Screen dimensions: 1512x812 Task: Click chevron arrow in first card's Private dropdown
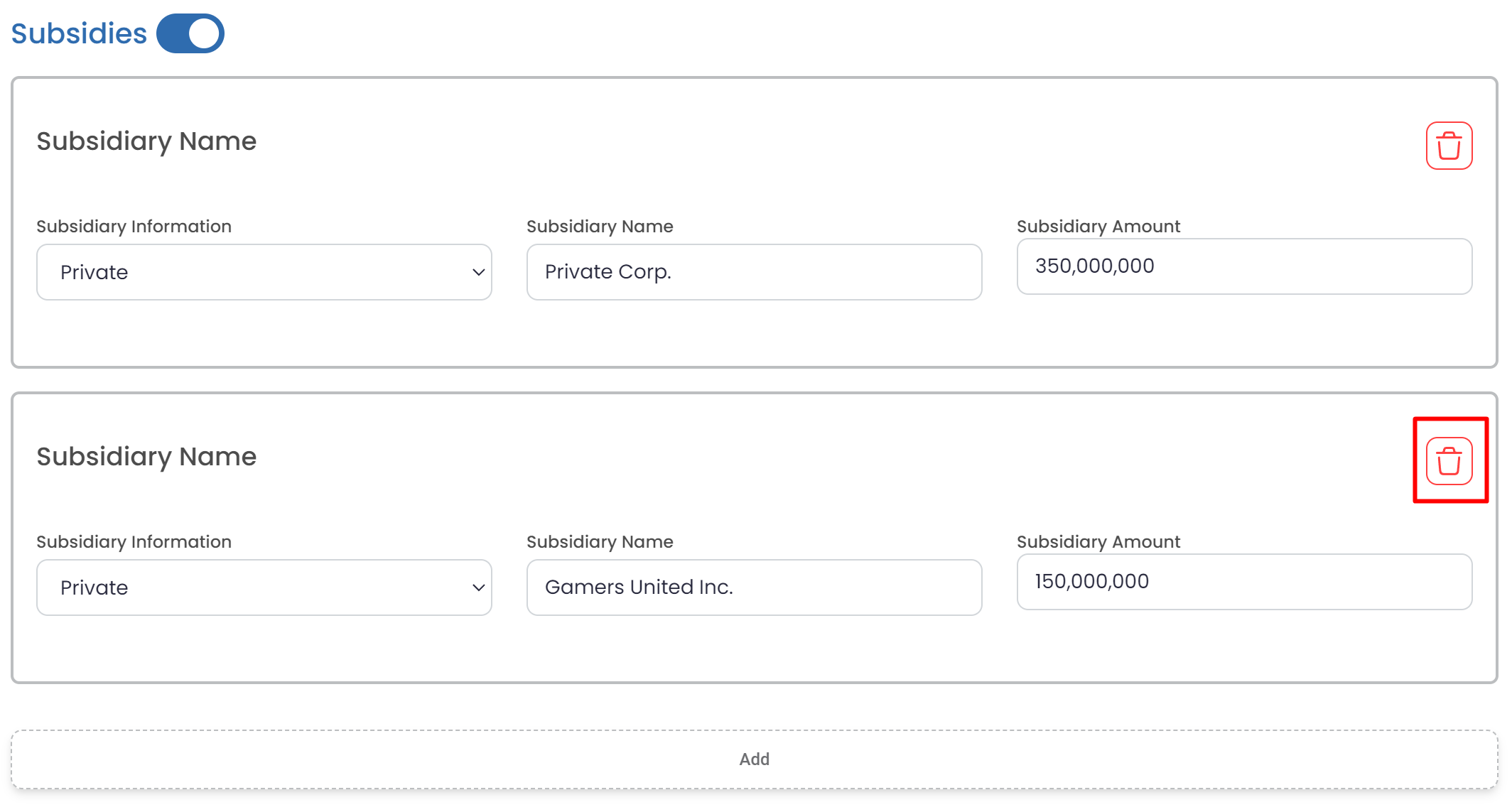pyautogui.click(x=478, y=272)
